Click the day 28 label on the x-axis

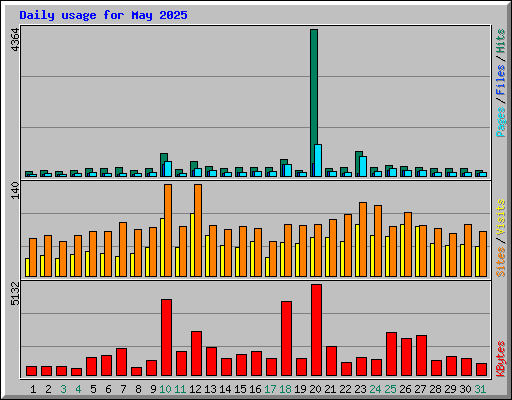pos(435,389)
